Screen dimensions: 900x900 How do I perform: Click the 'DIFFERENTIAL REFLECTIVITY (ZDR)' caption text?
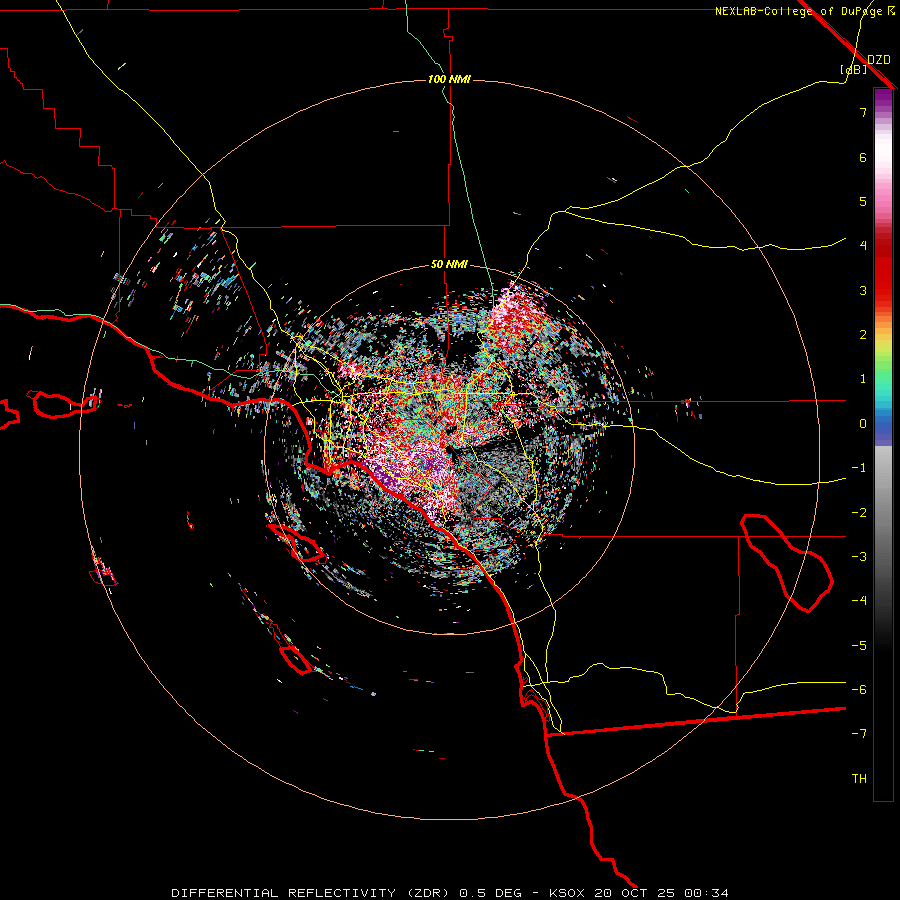tap(310, 893)
